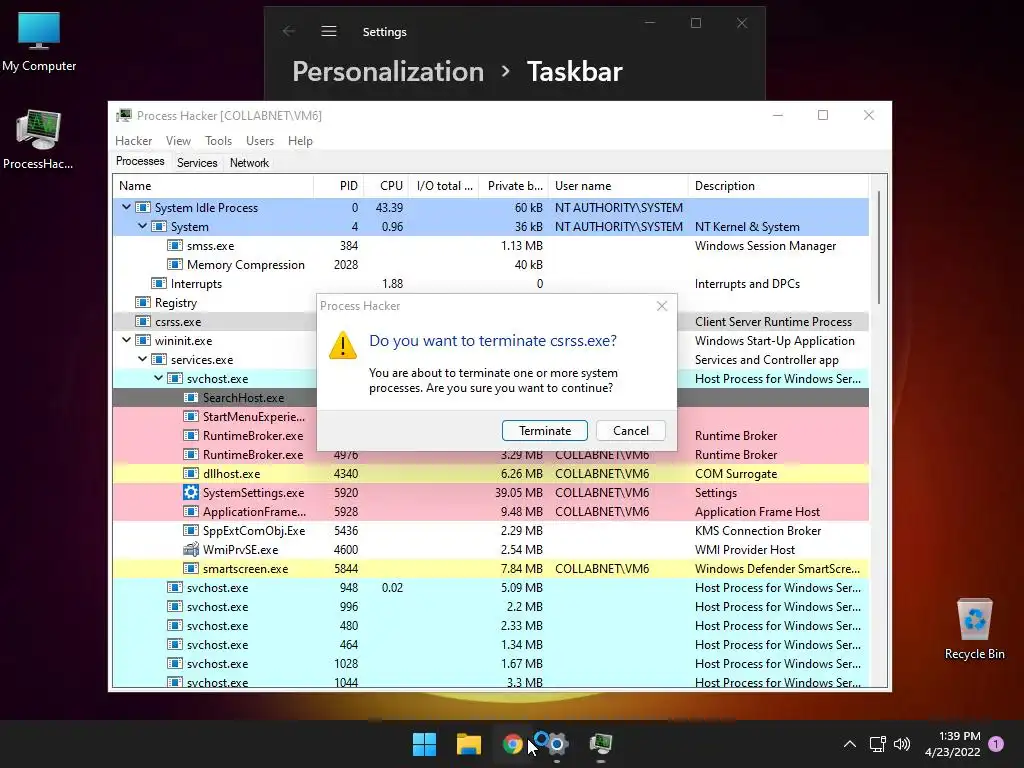Image resolution: width=1024 pixels, height=768 pixels.
Task: Click the smartscreen.exe process icon
Action: coord(191,568)
